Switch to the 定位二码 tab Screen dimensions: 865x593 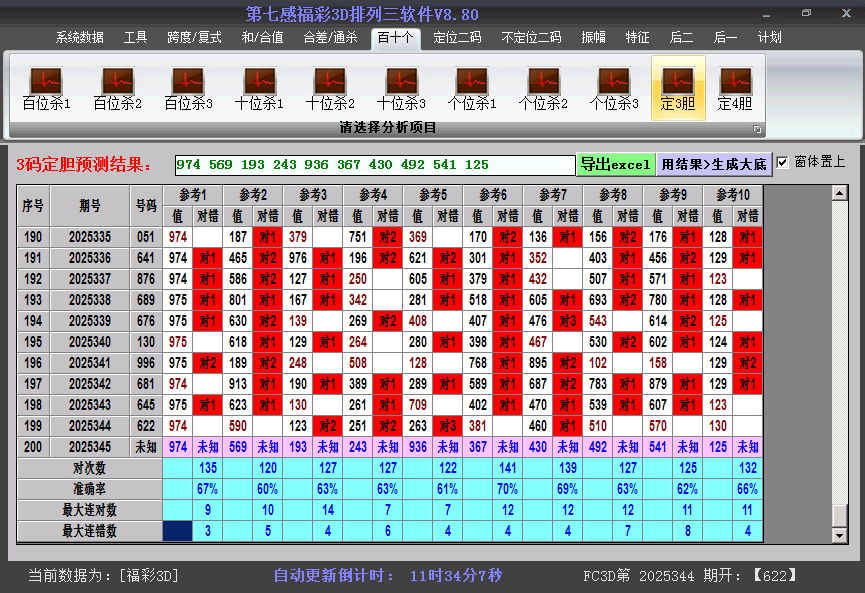(457, 38)
